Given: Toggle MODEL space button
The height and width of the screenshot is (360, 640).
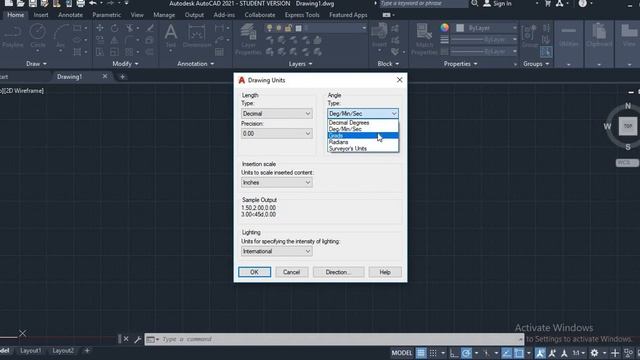Looking at the screenshot, I should click(x=402, y=353).
